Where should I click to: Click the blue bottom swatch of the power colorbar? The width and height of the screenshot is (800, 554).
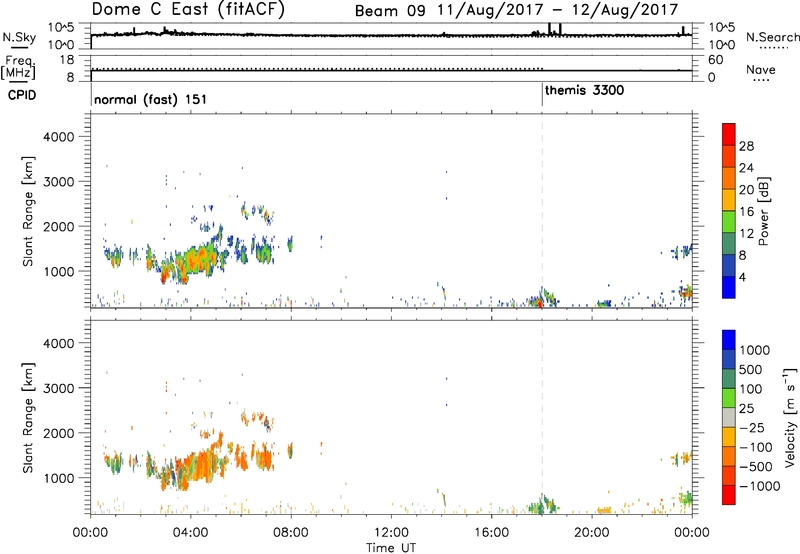point(729,287)
